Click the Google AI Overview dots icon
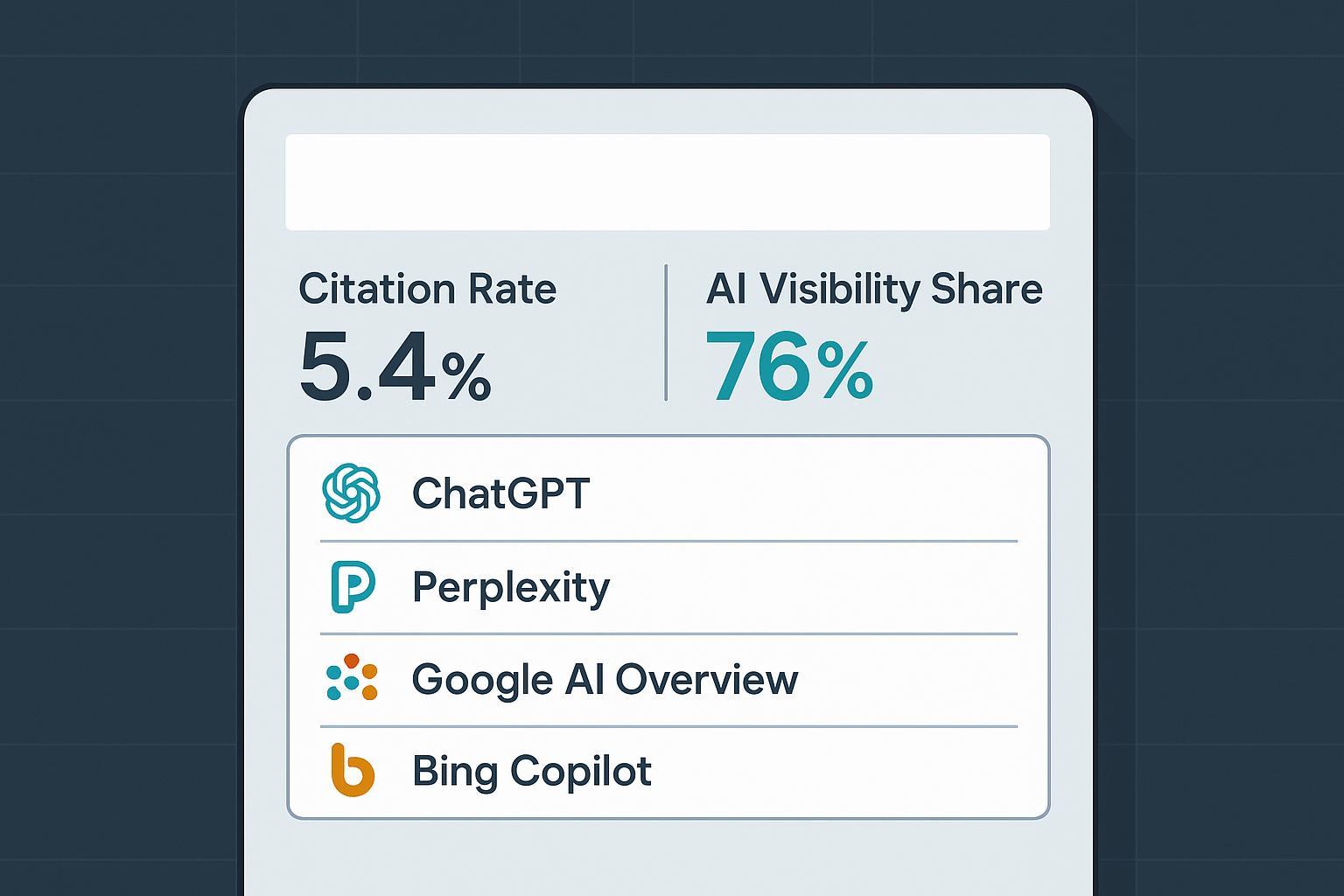 pos(352,678)
